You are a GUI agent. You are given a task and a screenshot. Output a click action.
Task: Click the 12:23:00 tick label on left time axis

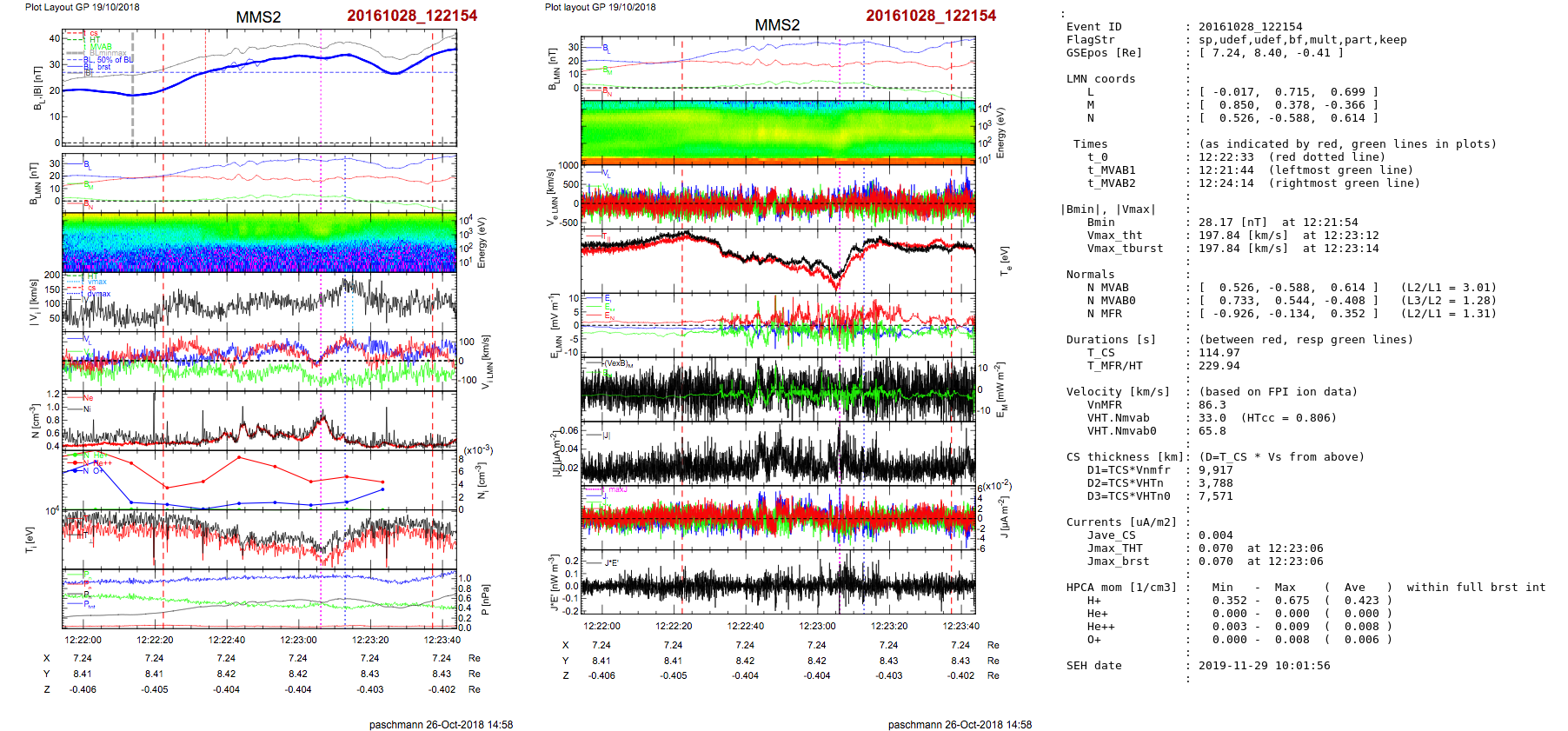coord(298,640)
